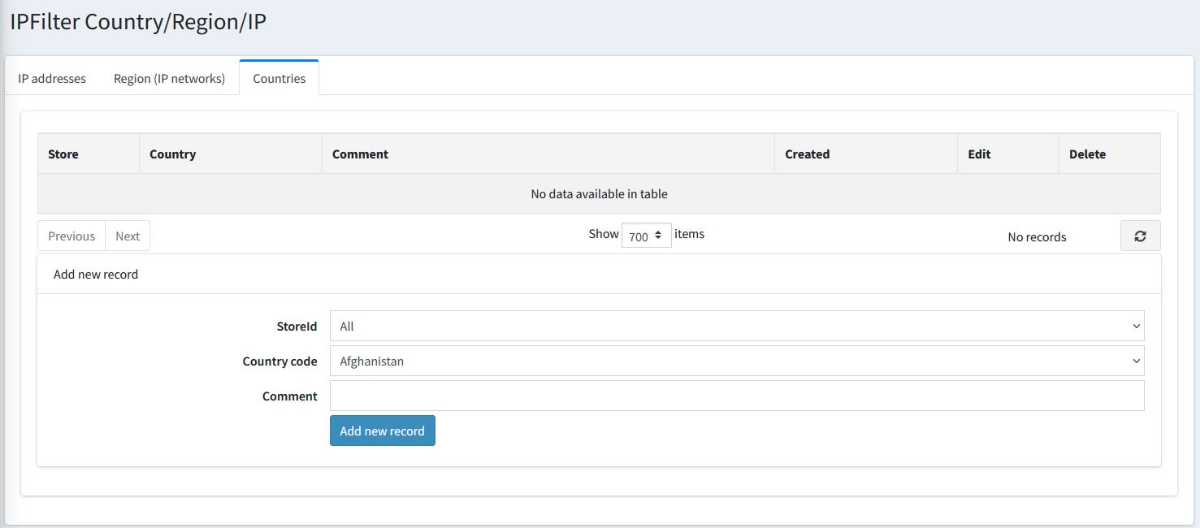Expand the StoreId dropdown
This screenshot has width=1200, height=528.
736,326
